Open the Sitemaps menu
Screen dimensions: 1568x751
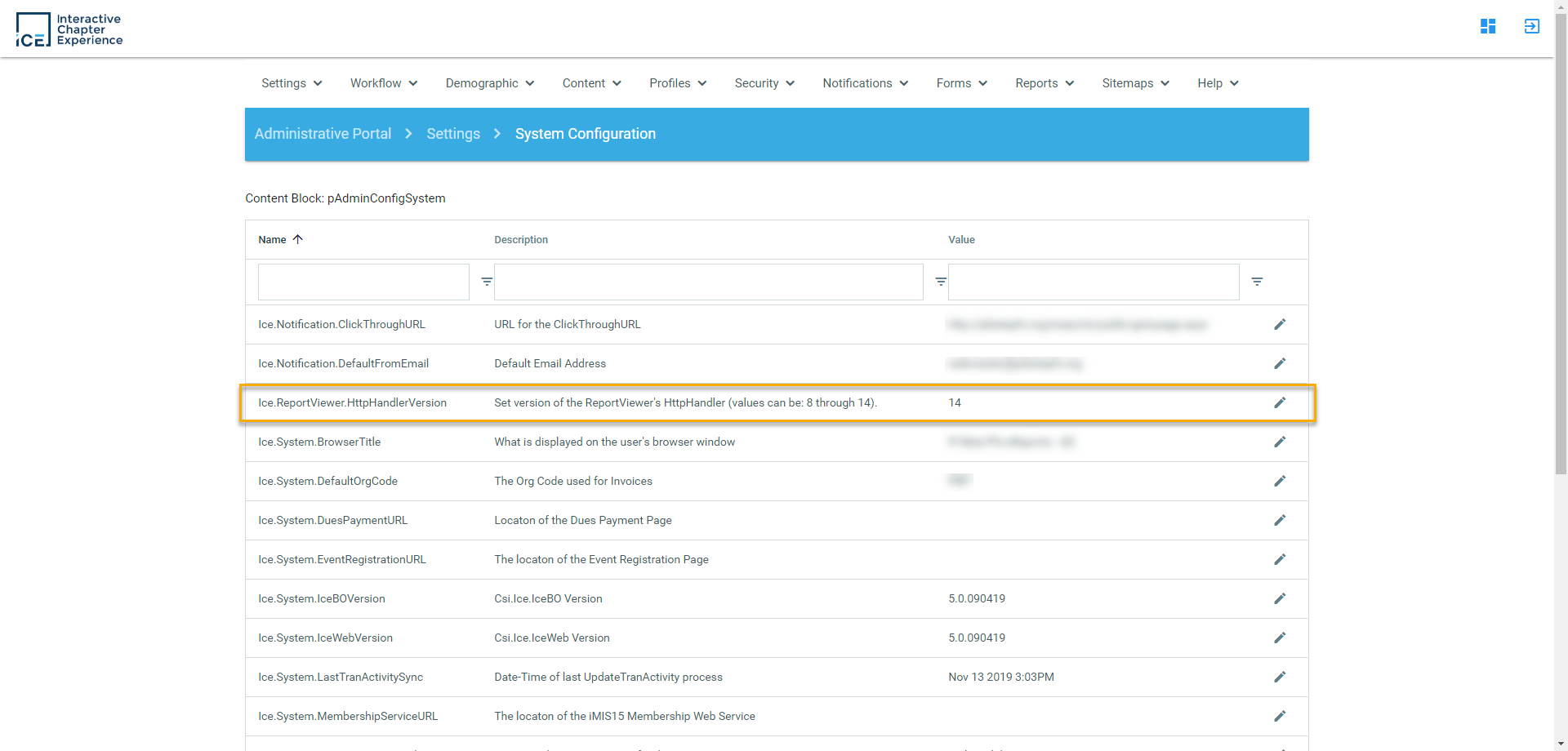(x=1135, y=83)
